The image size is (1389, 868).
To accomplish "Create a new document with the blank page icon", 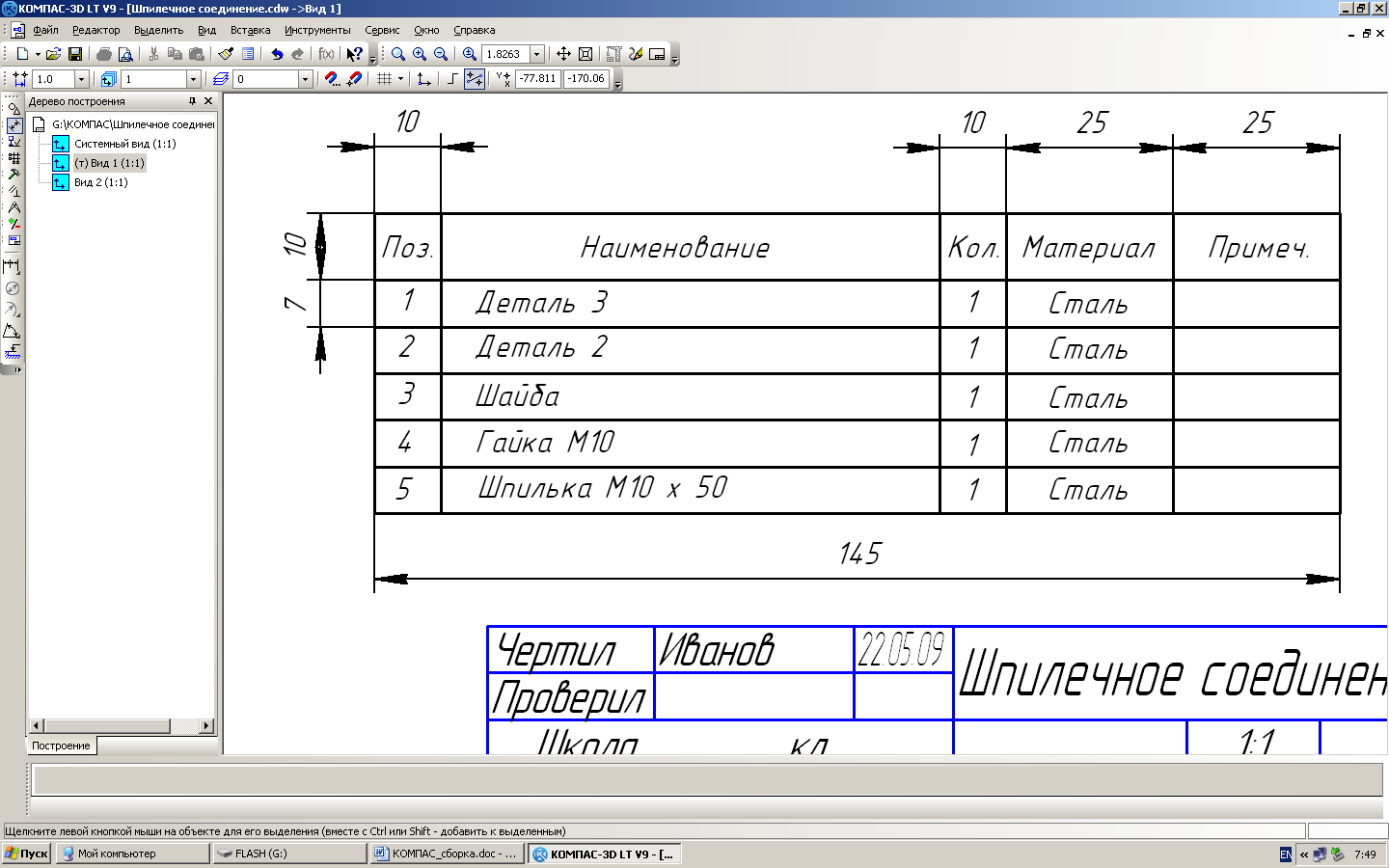I will pyautogui.click(x=22, y=54).
